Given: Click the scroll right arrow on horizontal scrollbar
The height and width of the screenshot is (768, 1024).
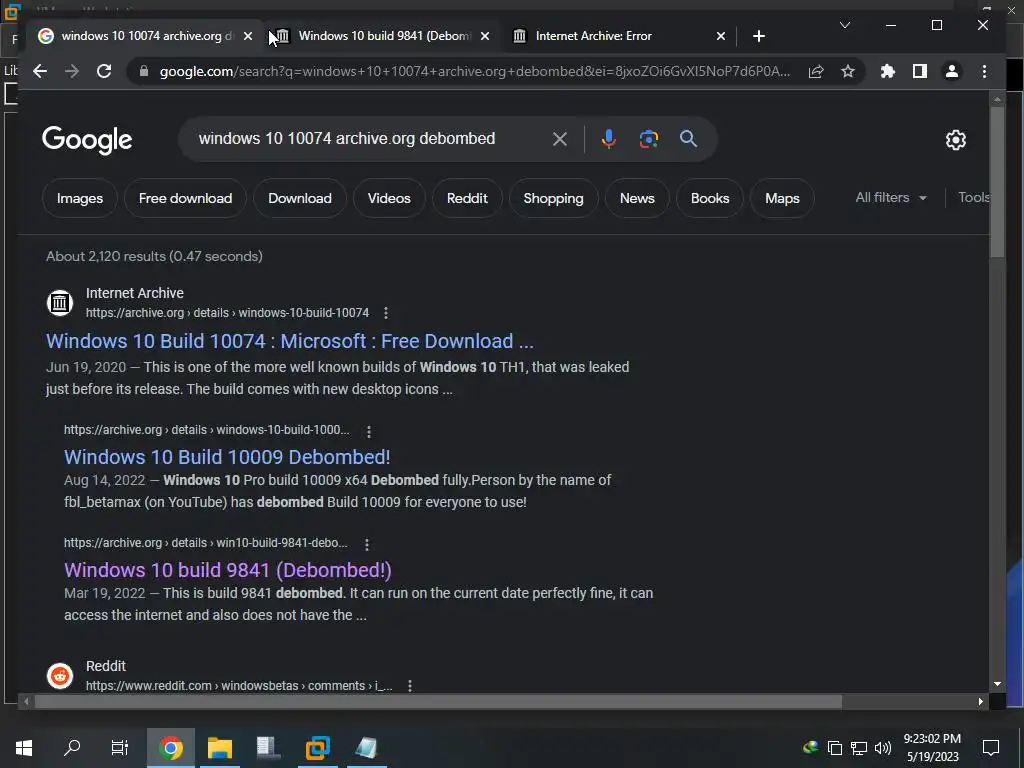Looking at the screenshot, I should 980,702.
